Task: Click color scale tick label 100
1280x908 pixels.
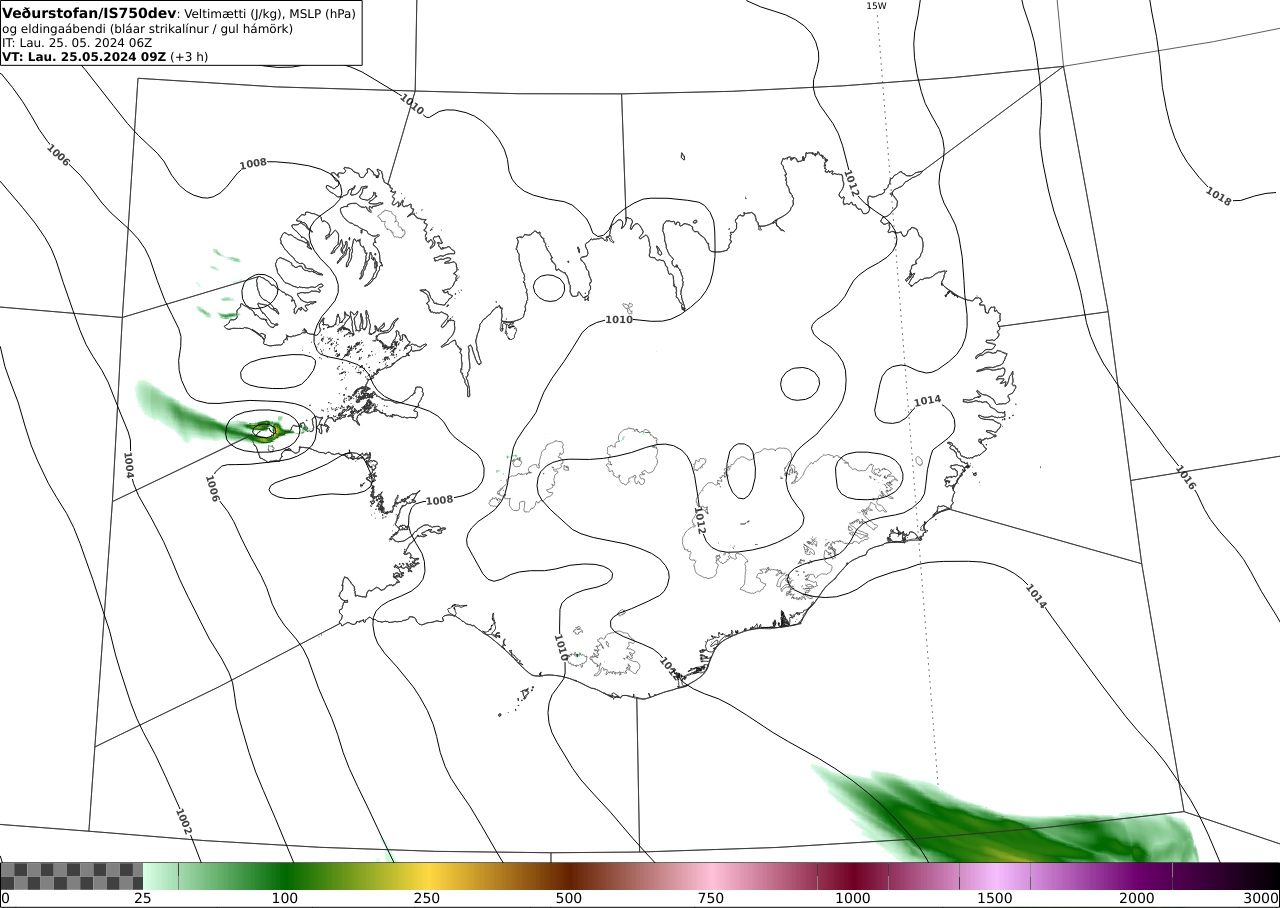Action: (x=285, y=898)
